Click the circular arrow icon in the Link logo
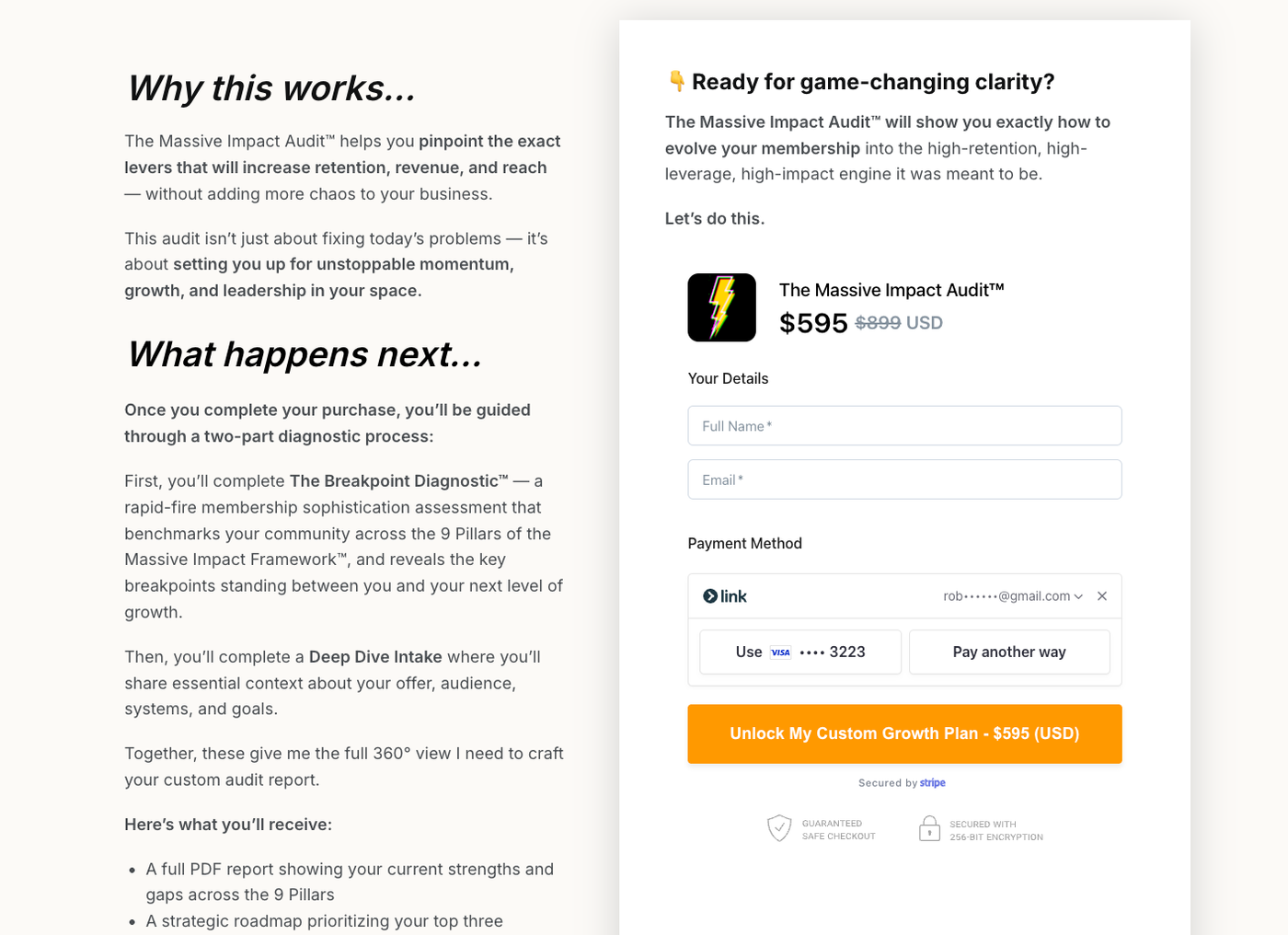1288x935 pixels. [x=708, y=595]
